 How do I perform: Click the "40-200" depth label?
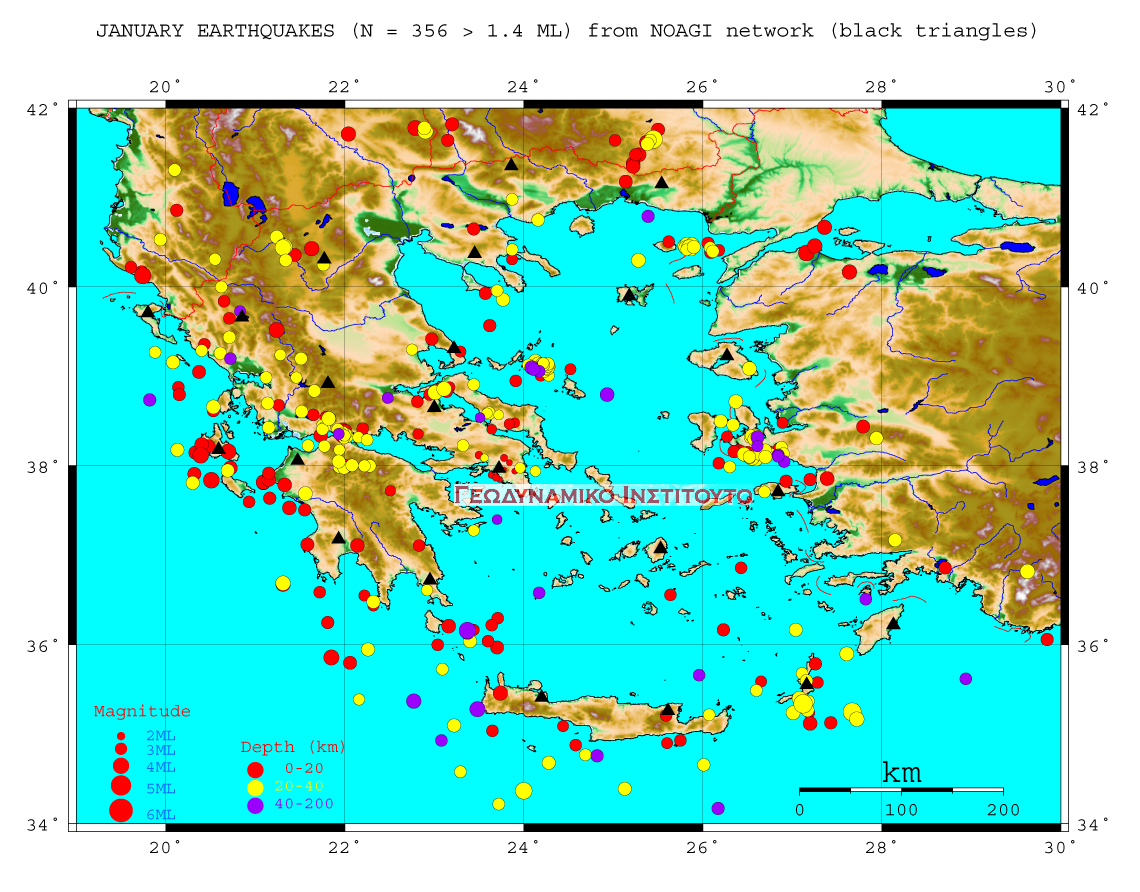[304, 803]
